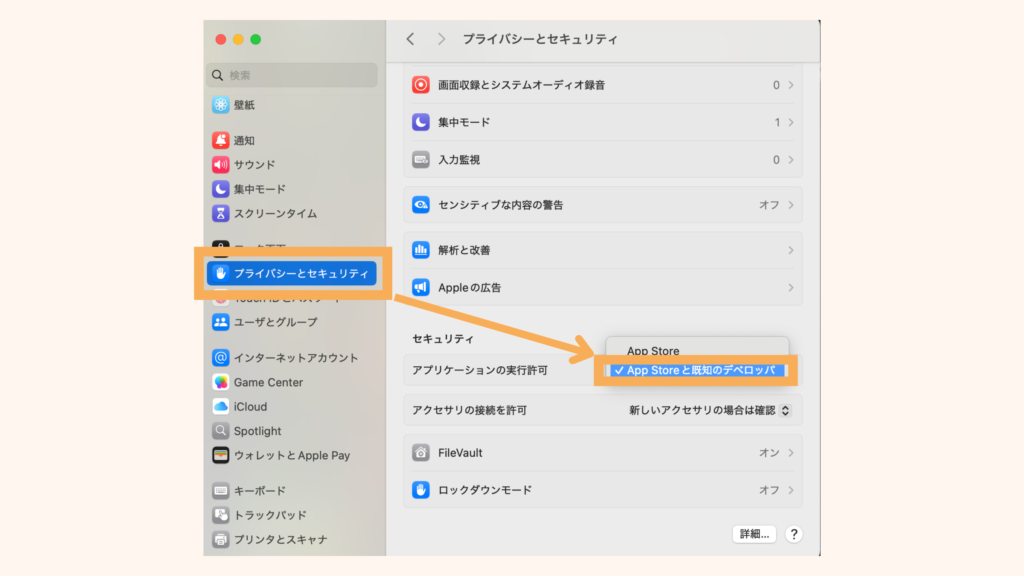Click the 詳細... button
1024x576 pixels.
(x=754, y=533)
